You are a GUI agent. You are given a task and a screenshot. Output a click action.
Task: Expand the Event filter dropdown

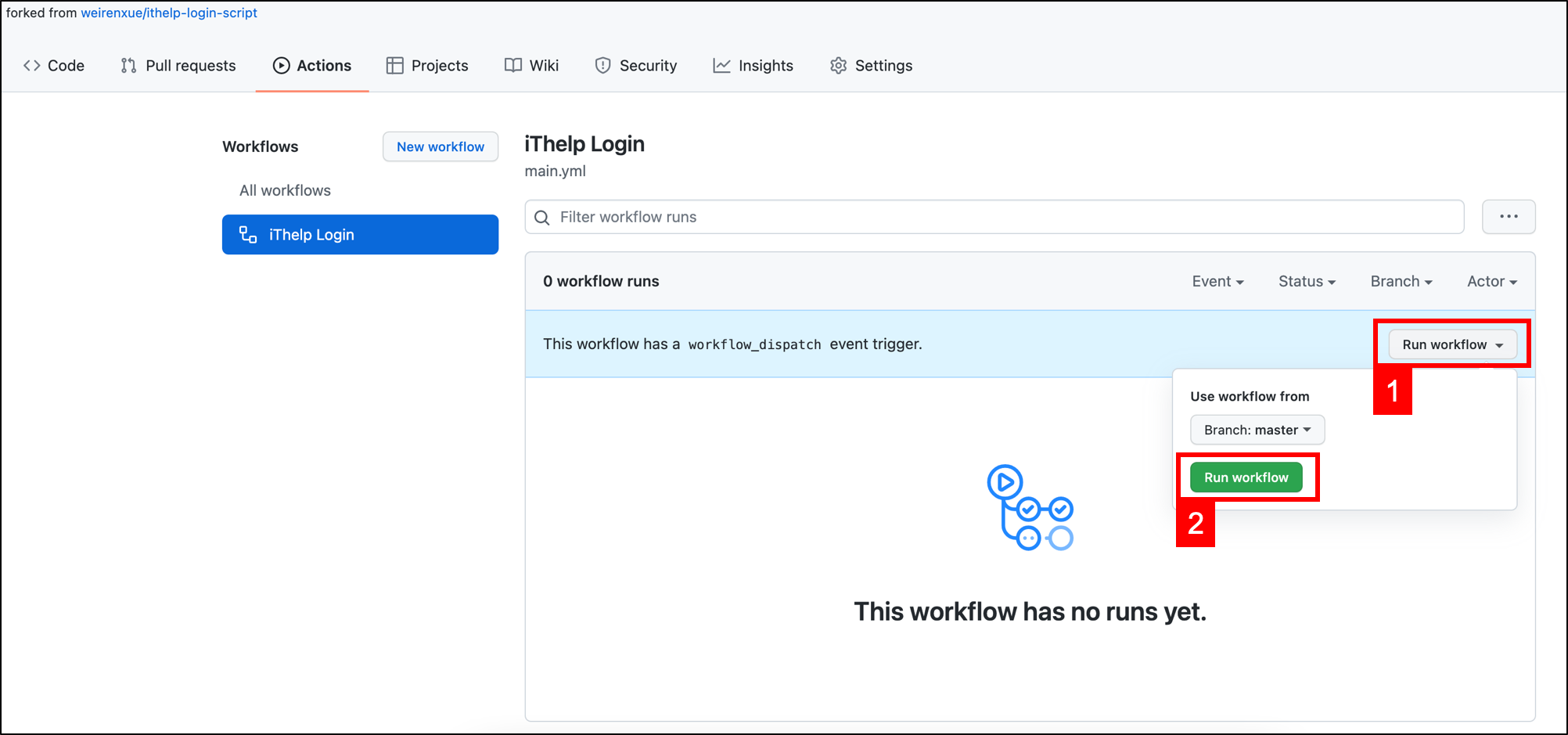(1217, 282)
